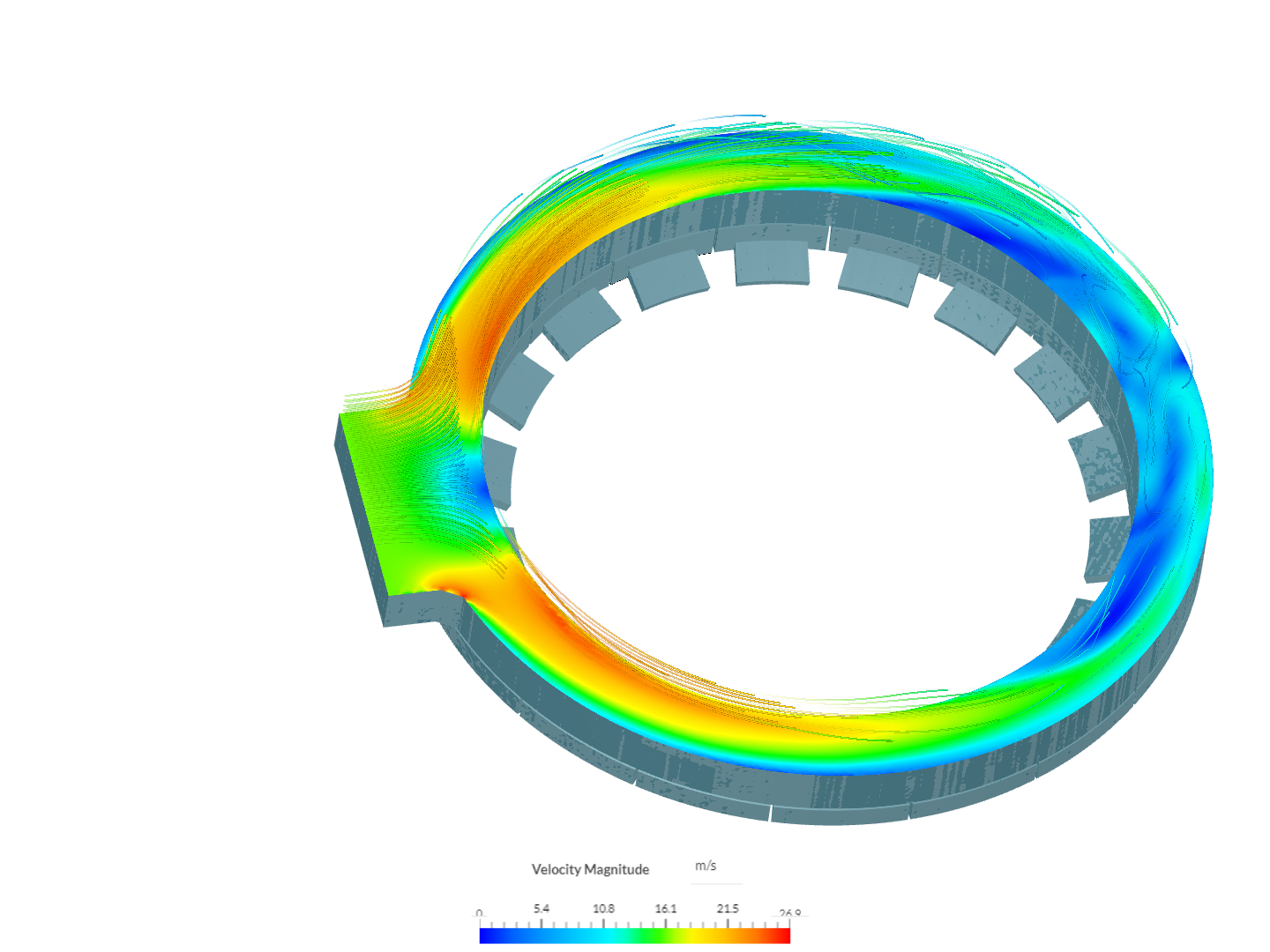The width and height of the screenshot is (1270, 952).
Task: Click the velocity color scale bar
Action: 635,935
